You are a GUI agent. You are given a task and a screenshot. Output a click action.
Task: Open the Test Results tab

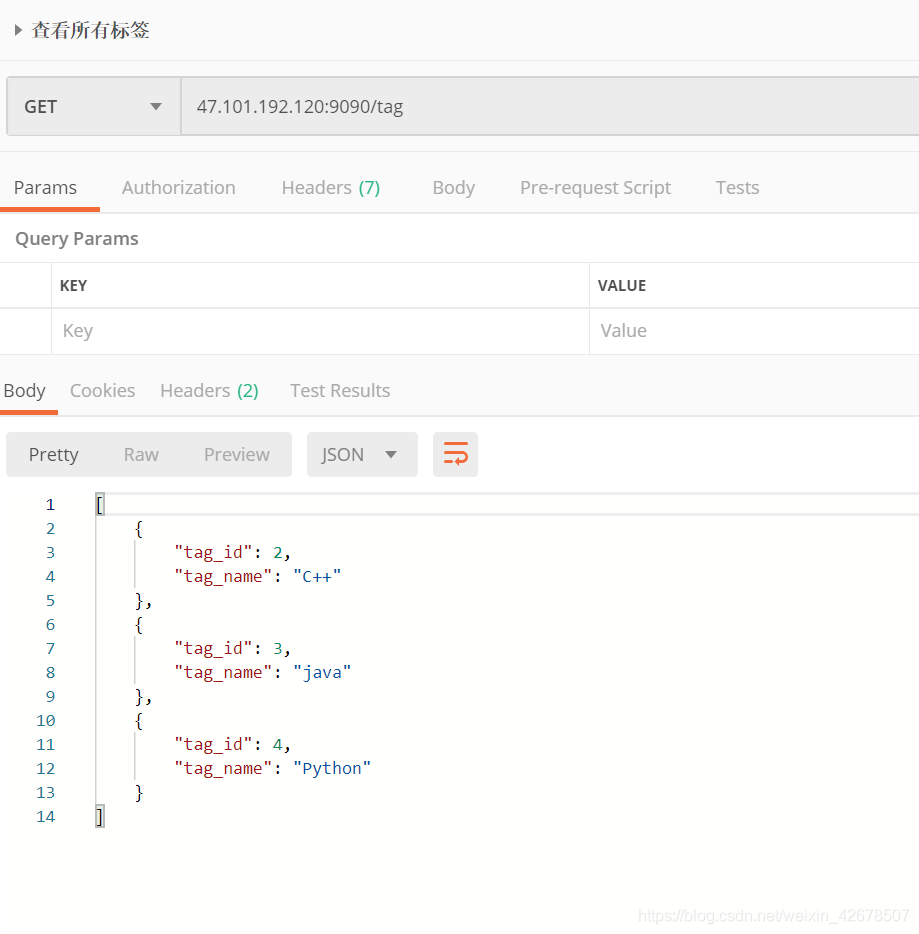(x=340, y=391)
